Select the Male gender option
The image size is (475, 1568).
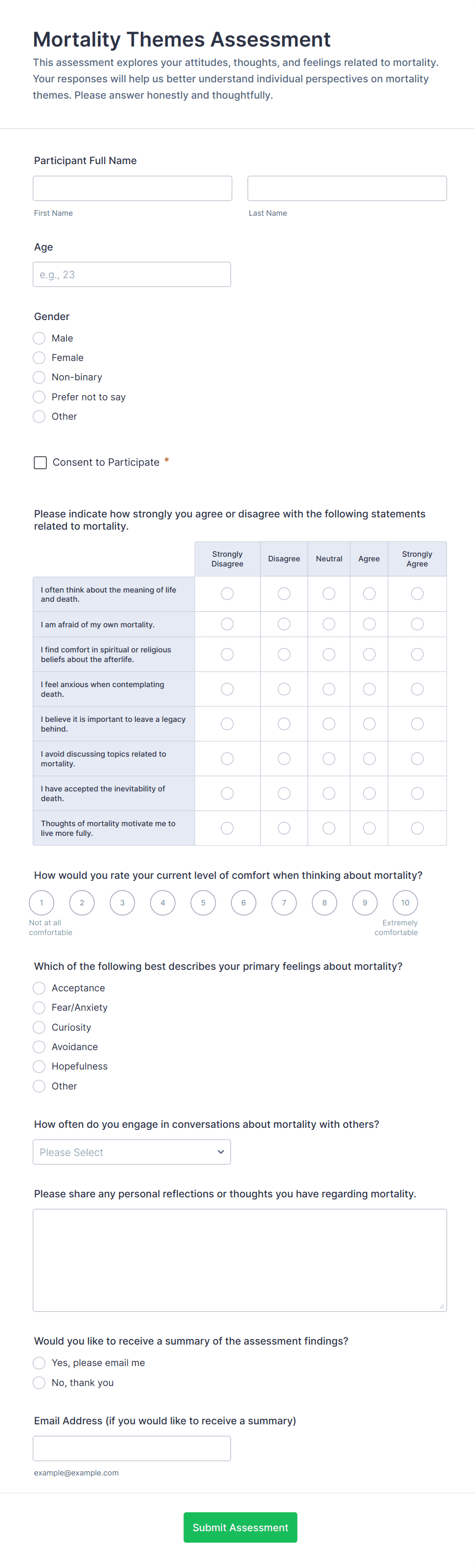tap(39, 338)
